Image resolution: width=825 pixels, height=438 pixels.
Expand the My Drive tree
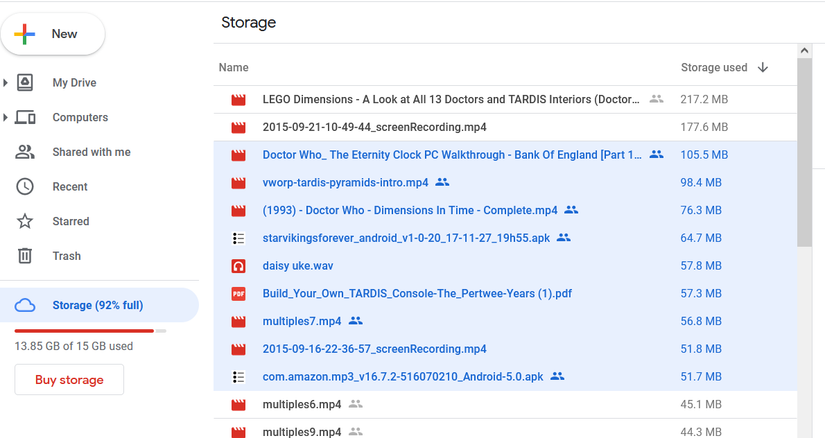(6, 83)
